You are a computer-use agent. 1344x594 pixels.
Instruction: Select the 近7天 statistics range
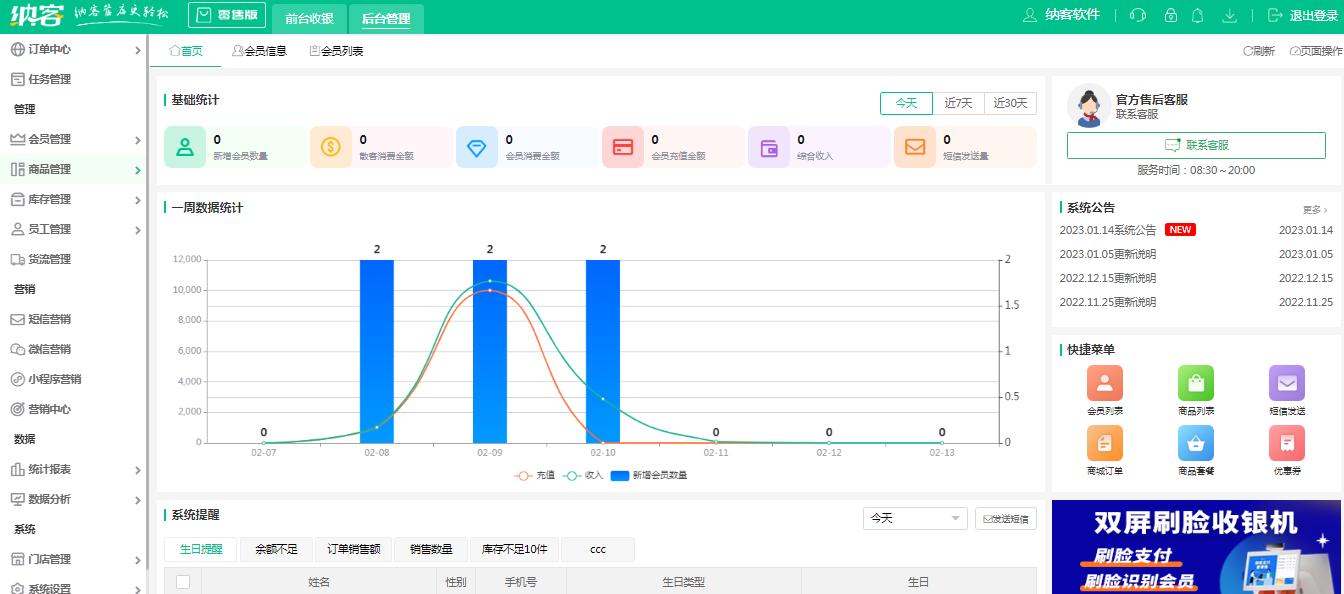pyautogui.click(x=958, y=103)
